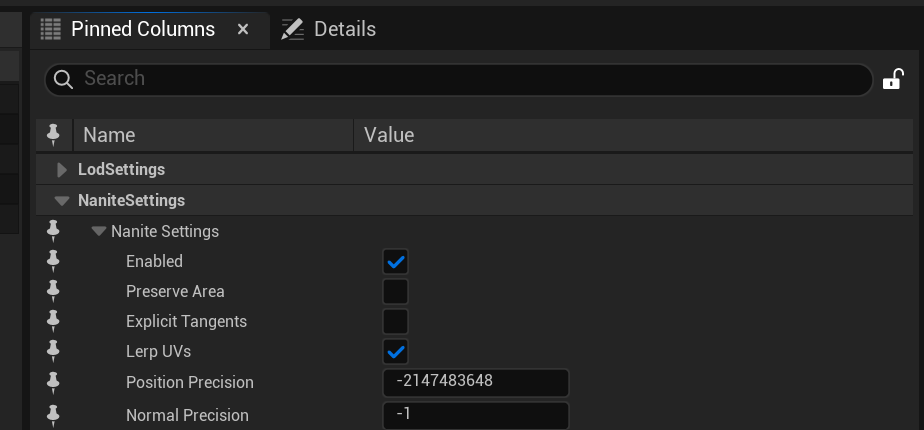
Task: Unpin the Explicit Tangents row
Action: [x=53, y=321]
